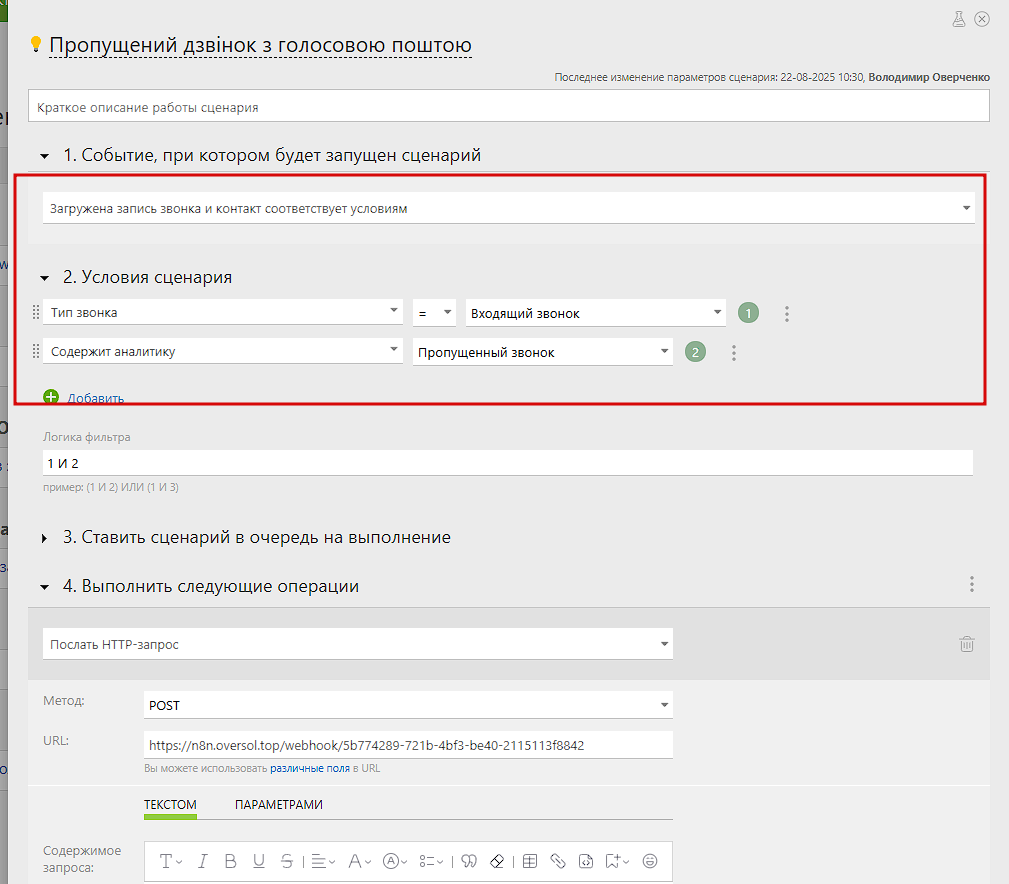Open options menu for section 4
The image size is (1009, 884).
pos(972,584)
